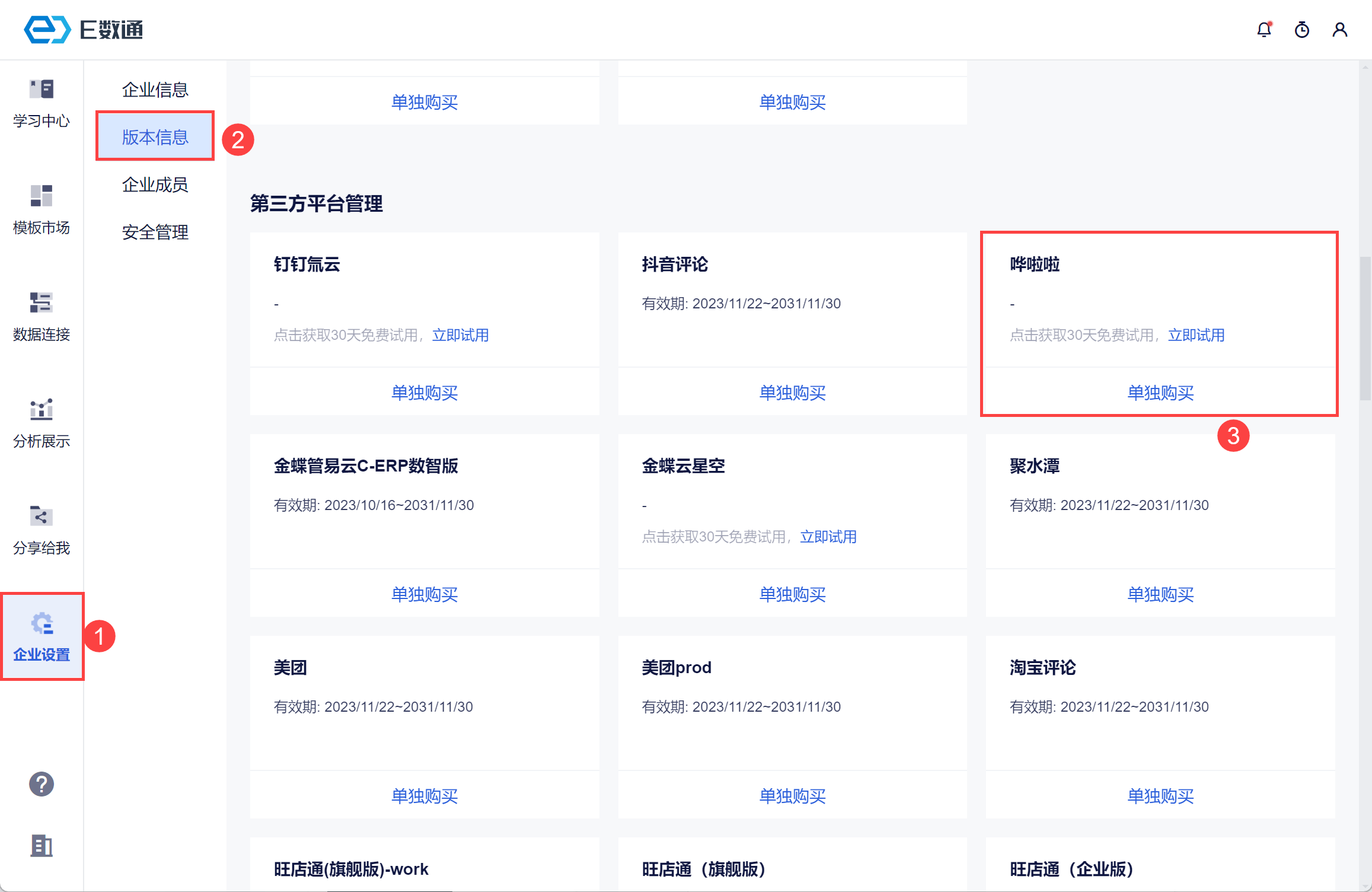Click 单独购买 under 聚水潭

[1160, 594]
